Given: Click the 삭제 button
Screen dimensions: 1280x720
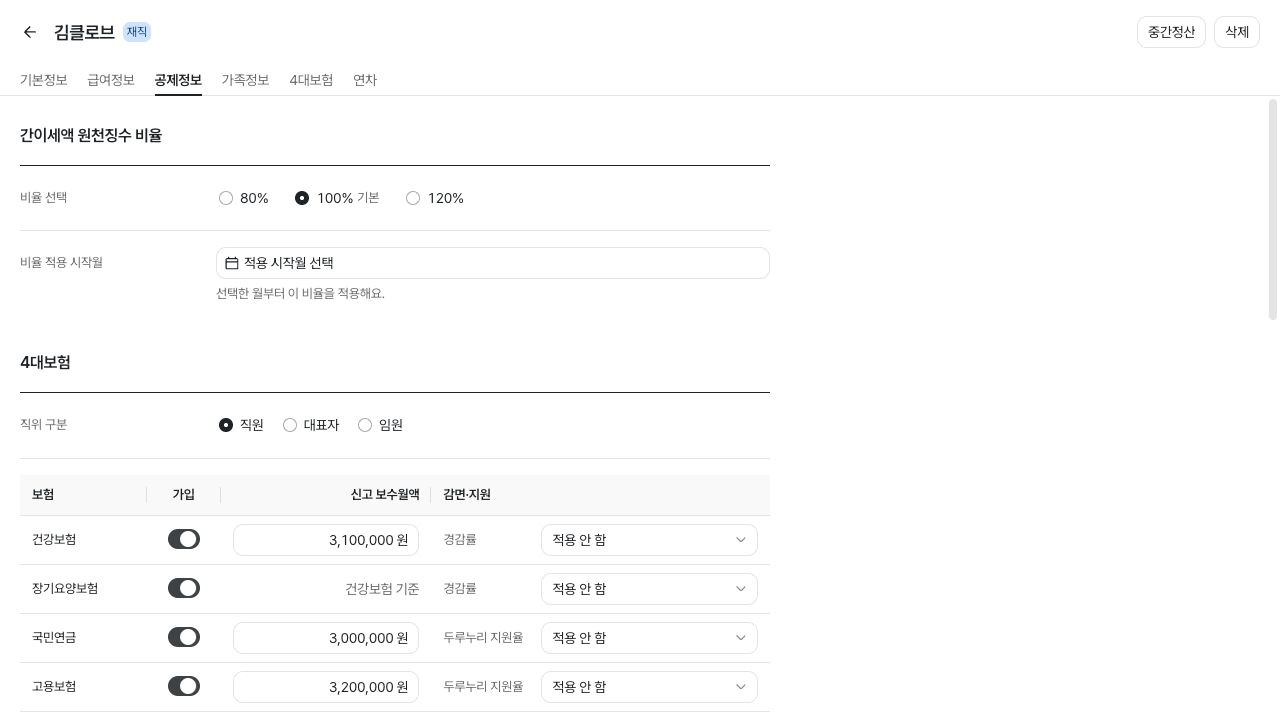Looking at the screenshot, I should [x=1237, y=32].
